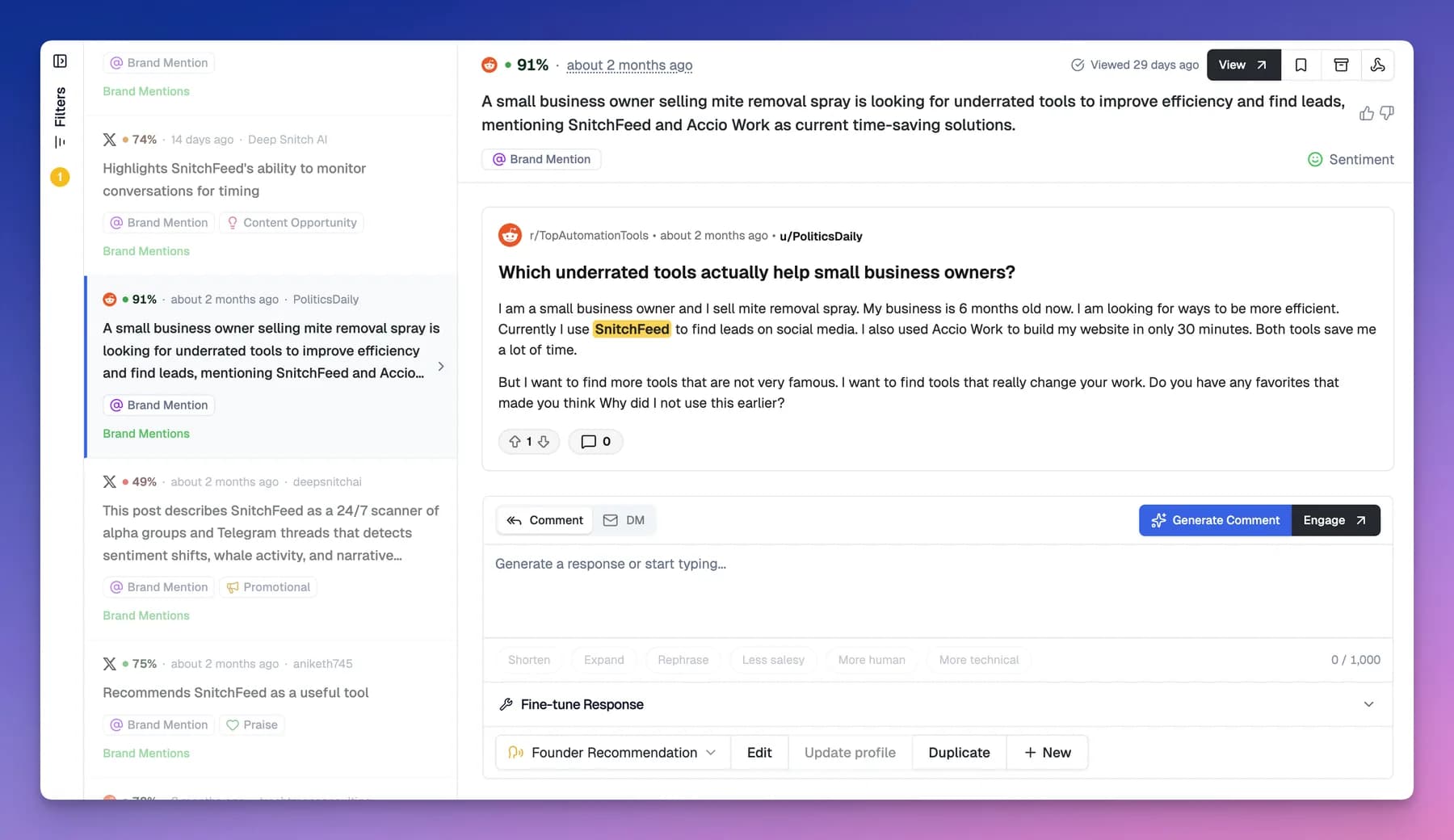Image resolution: width=1454 pixels, height=840 pixels.
Task: Expand Fine-tune Response section
Action: pos(938,704)
